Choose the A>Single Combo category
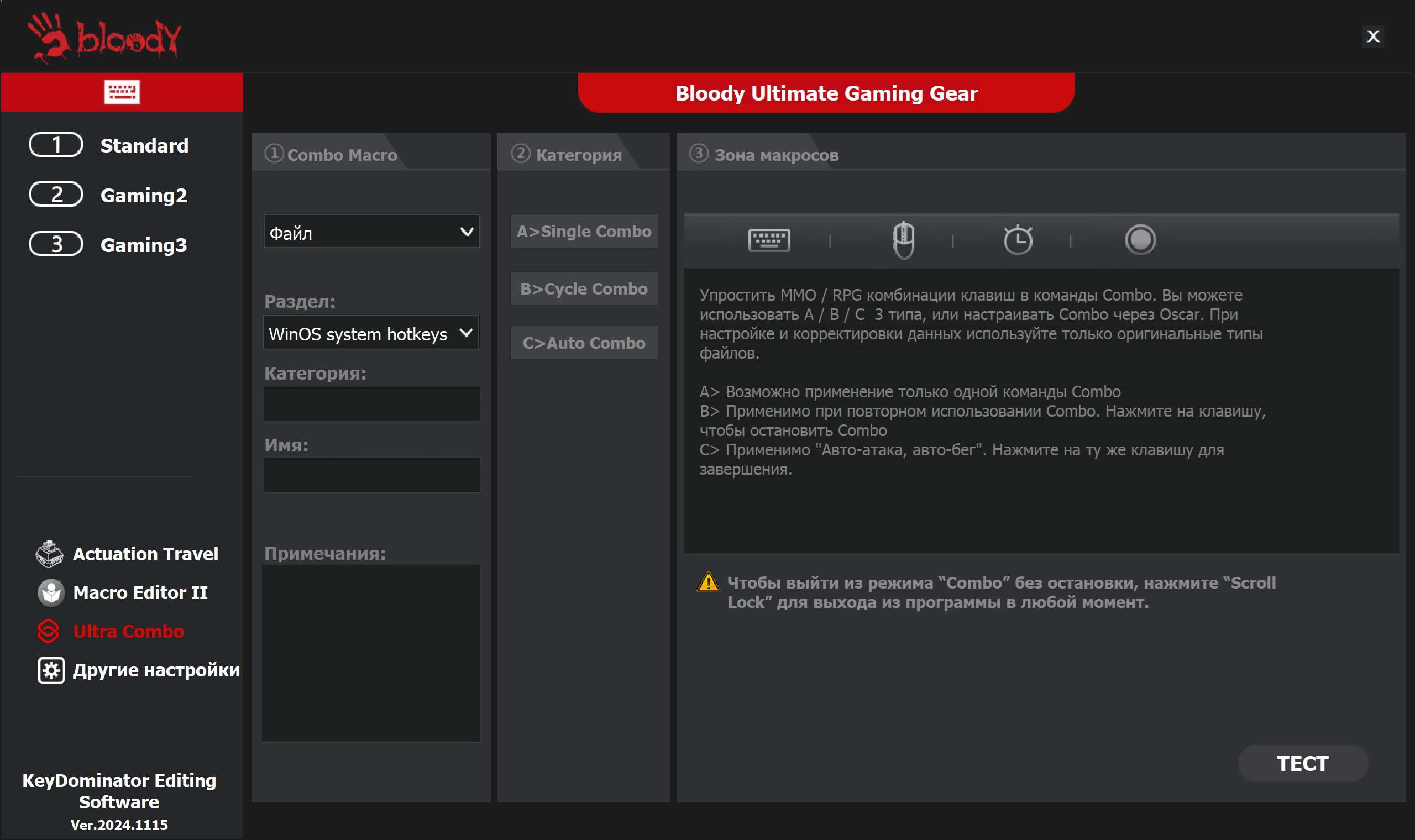Image resolution: width=1415 pixels, height=840 pixels. [x=584, y=232]
